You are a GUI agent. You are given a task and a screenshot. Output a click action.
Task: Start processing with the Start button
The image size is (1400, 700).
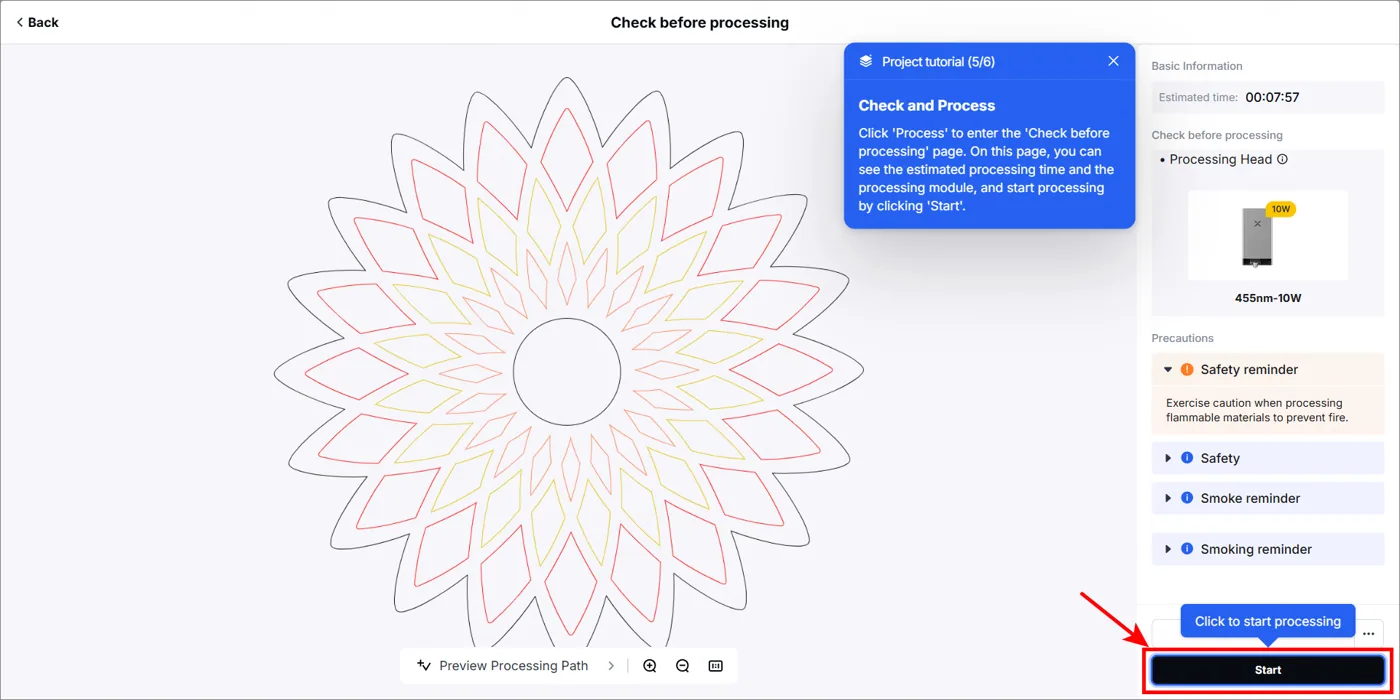coord(1267,670)
